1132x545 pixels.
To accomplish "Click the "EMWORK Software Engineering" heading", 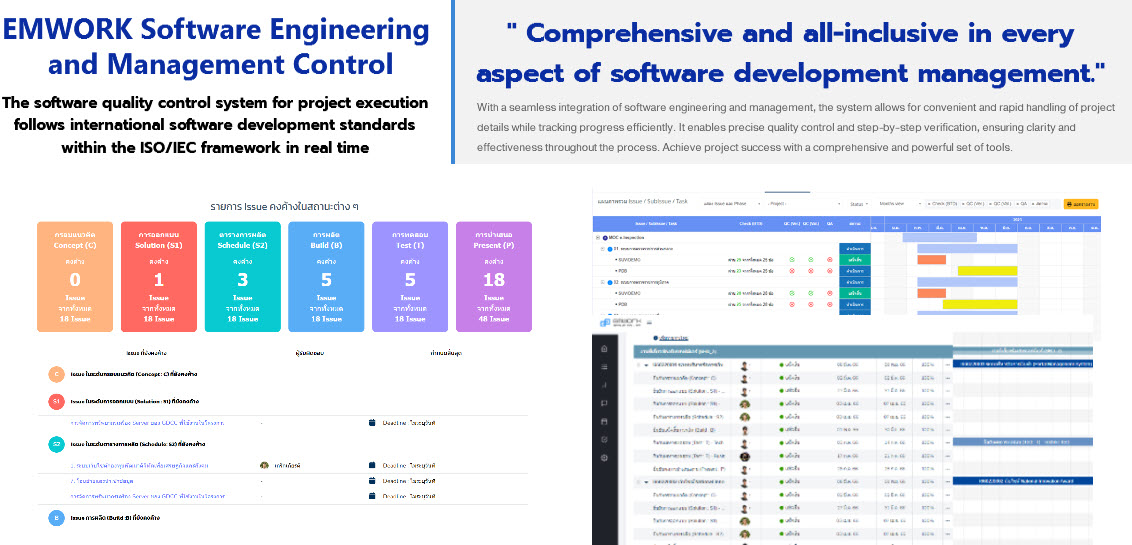I will [x=216, y=30].
